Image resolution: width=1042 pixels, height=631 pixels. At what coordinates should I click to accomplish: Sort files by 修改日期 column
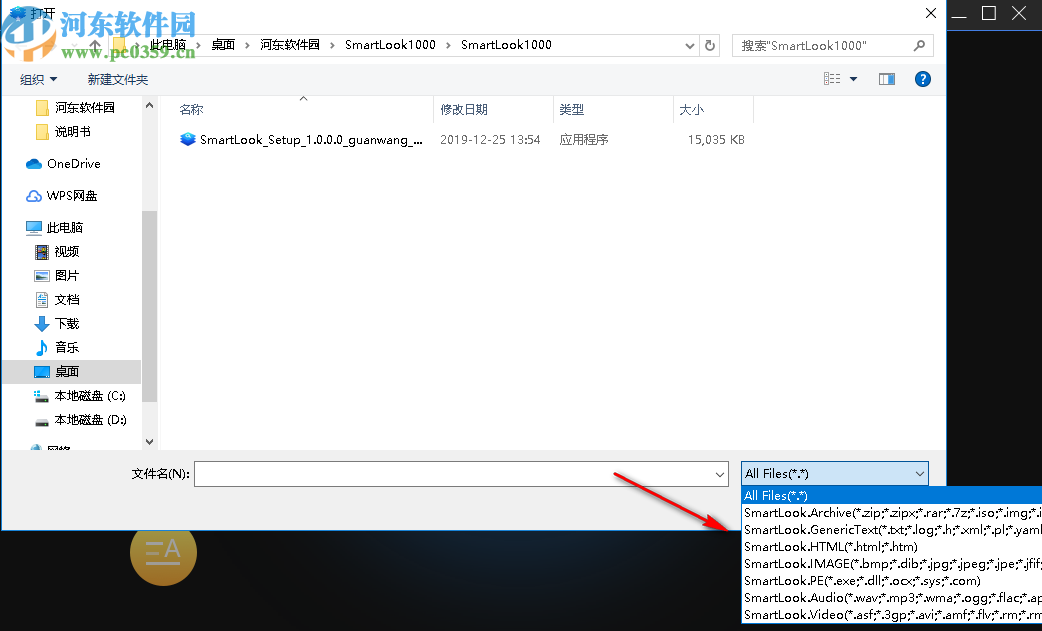pyautogui.click(x=464, y=110)
